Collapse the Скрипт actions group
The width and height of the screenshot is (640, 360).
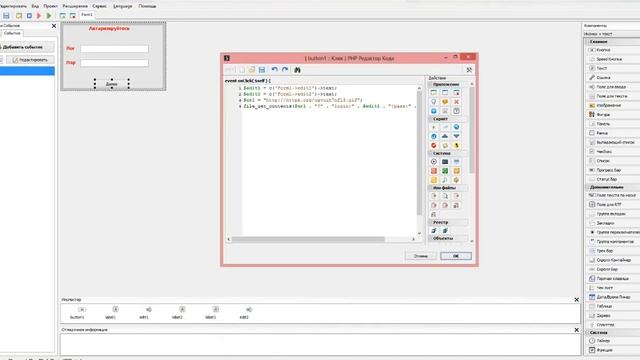[x=448, y=119]
